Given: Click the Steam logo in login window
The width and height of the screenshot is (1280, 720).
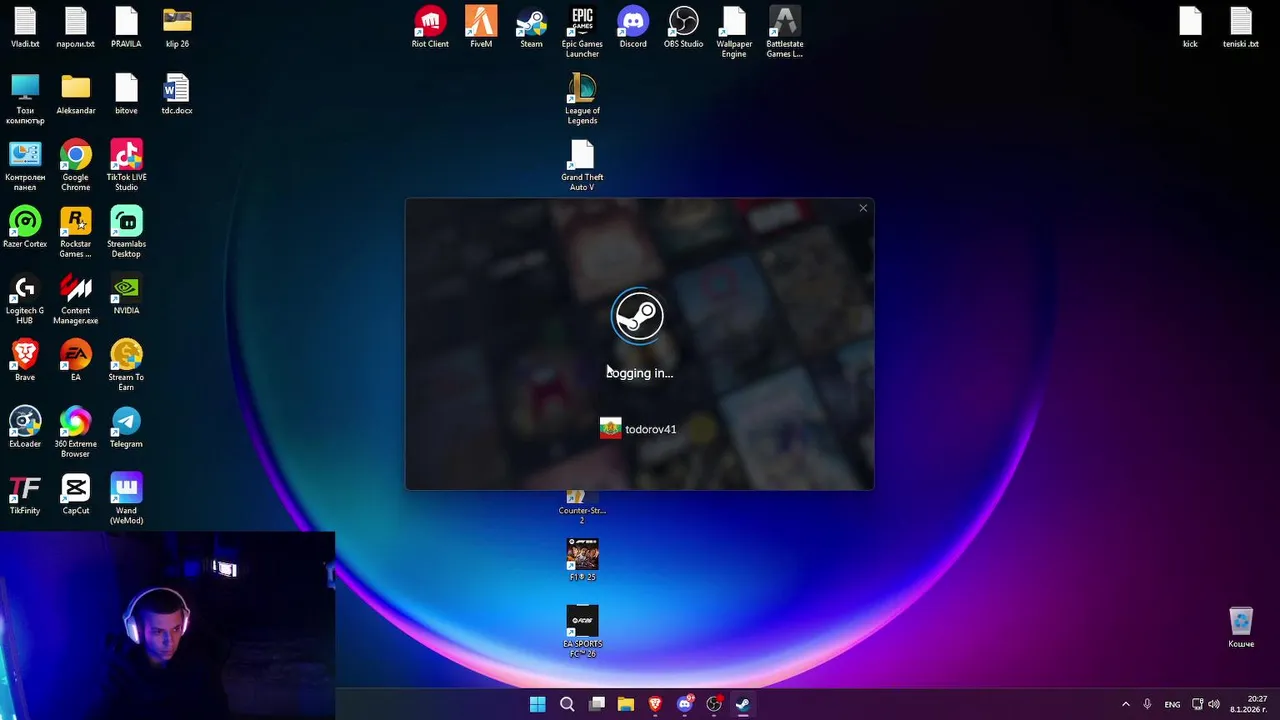Looking at the screenshot, I should (638, 317).
